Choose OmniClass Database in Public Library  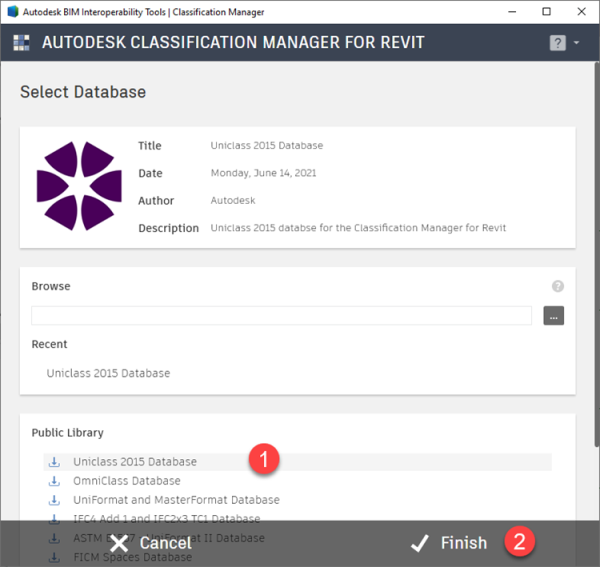point(127,481)
